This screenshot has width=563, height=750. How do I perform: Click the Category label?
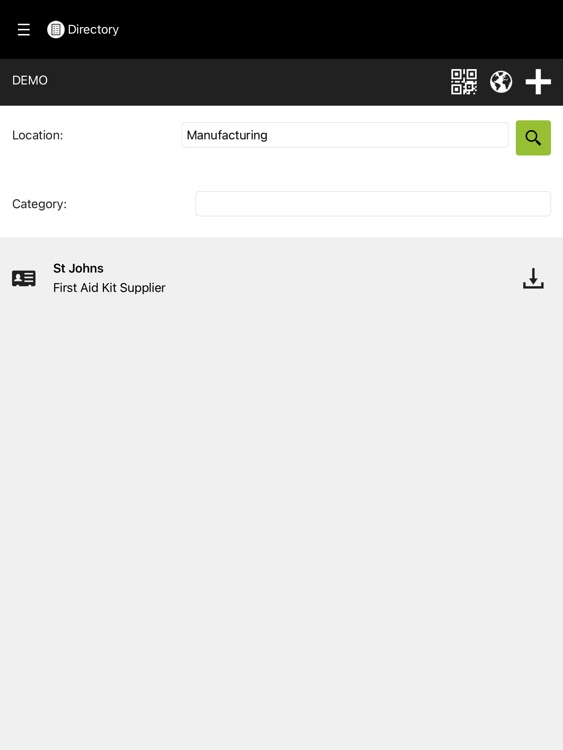coord(39,204)
